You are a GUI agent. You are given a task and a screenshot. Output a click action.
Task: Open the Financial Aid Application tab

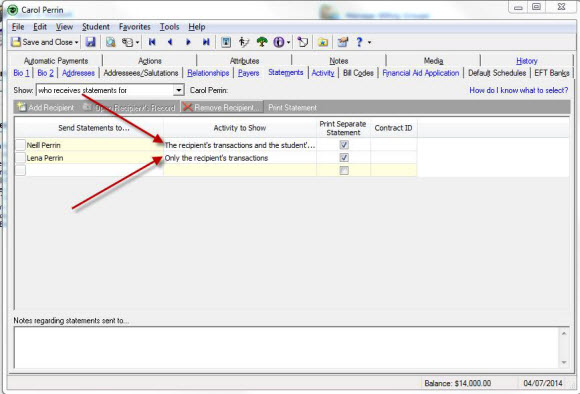421,73
